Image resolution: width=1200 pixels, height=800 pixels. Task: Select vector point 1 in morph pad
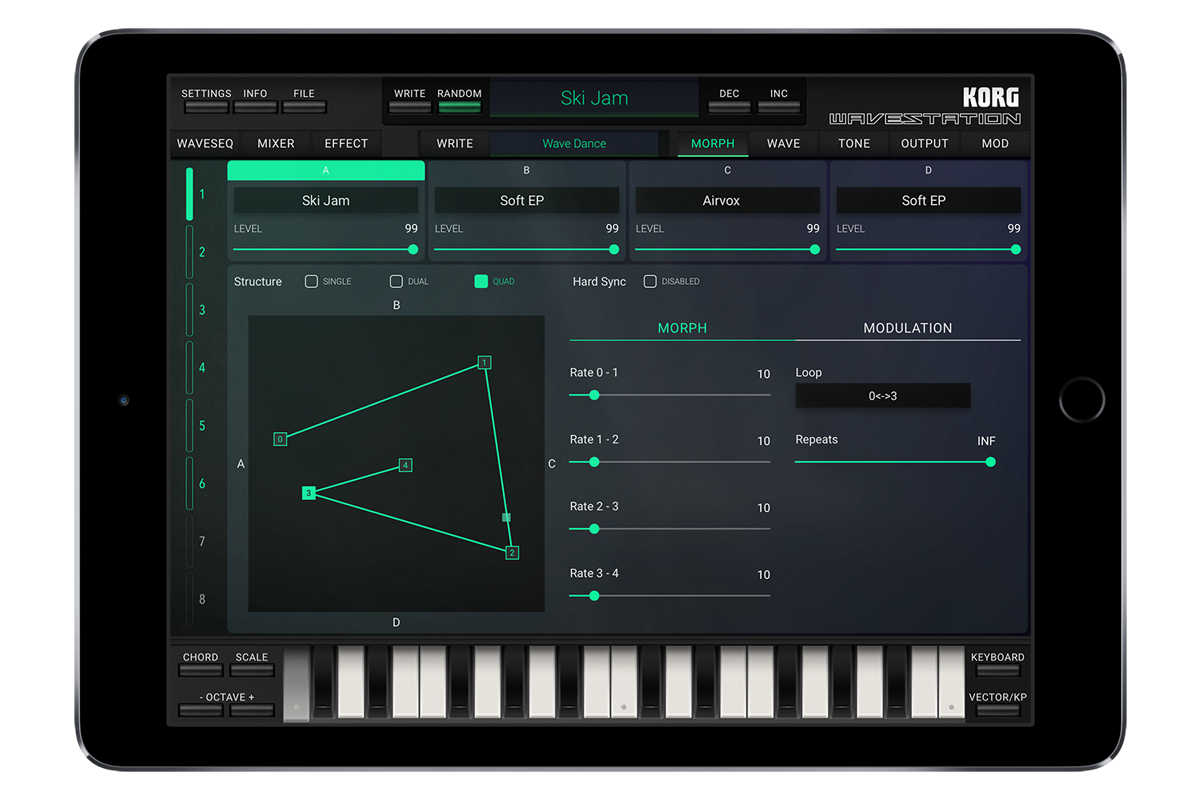tap(484, 362)
